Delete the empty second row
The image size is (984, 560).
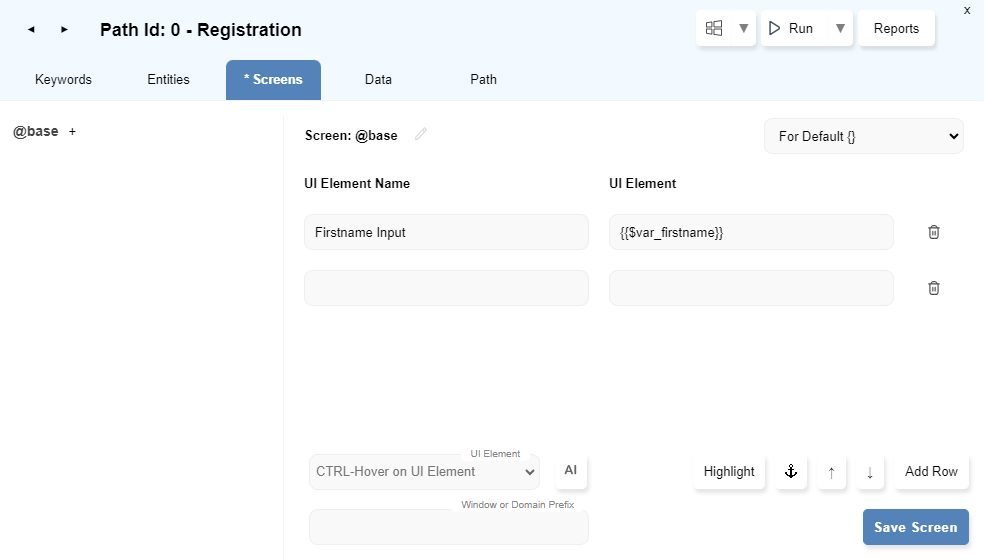(934, 288)
